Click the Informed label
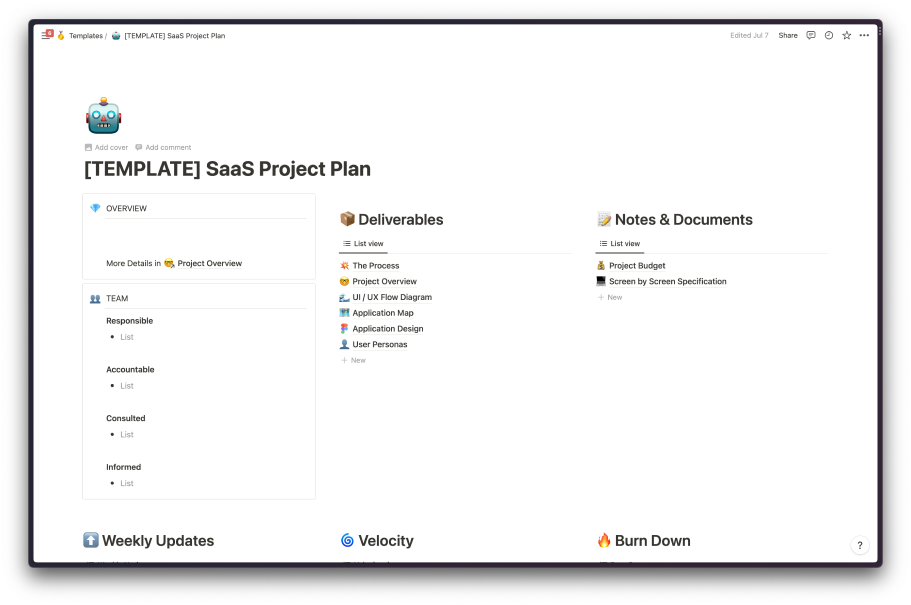 (123, 467)
